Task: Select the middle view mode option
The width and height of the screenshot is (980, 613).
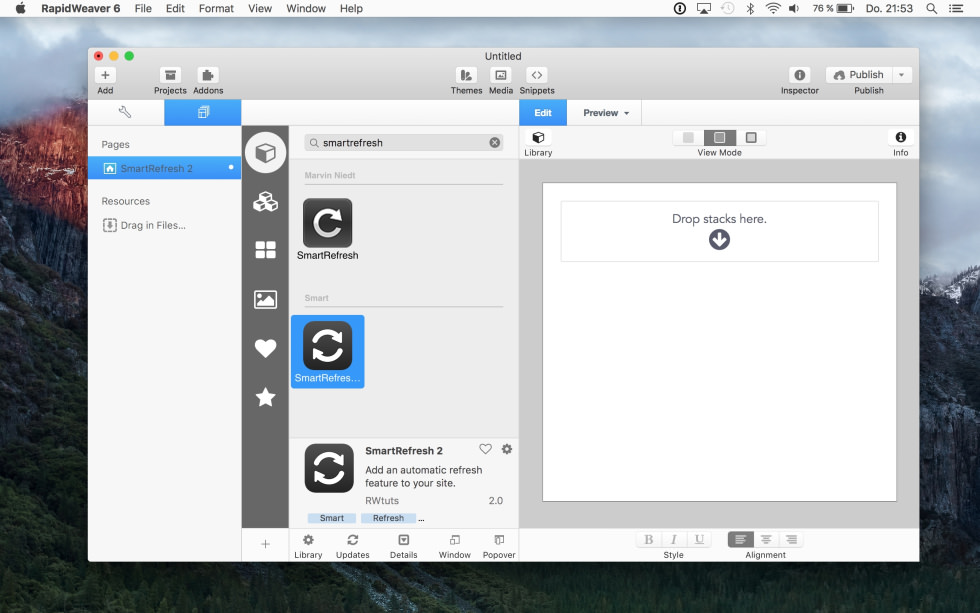Action: tap(719, 137)
